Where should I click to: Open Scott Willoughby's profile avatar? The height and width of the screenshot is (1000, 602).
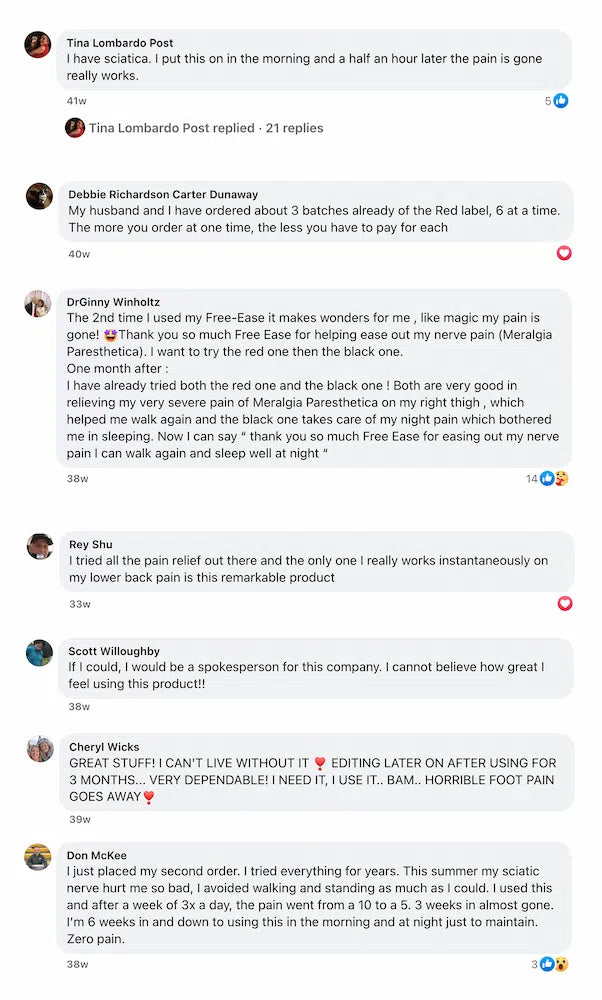point(39,653)
